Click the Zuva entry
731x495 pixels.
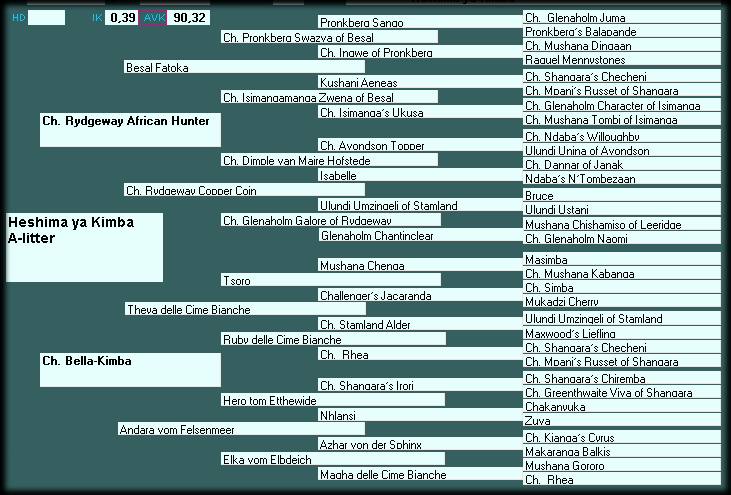pyautogui.click(x=622, y=420)
